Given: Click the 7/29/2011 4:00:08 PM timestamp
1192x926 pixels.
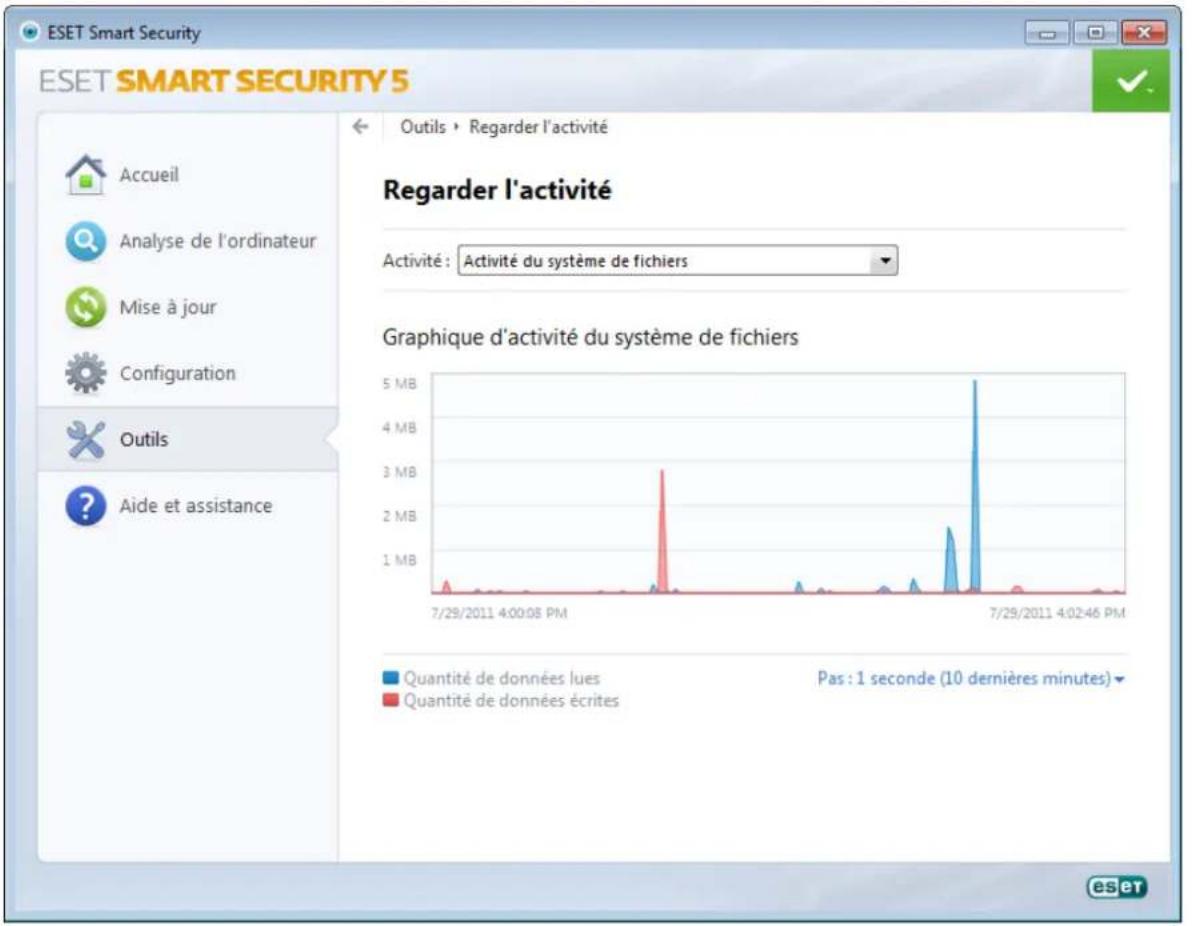Looking at the screenshot, I should tap(499, 613).
